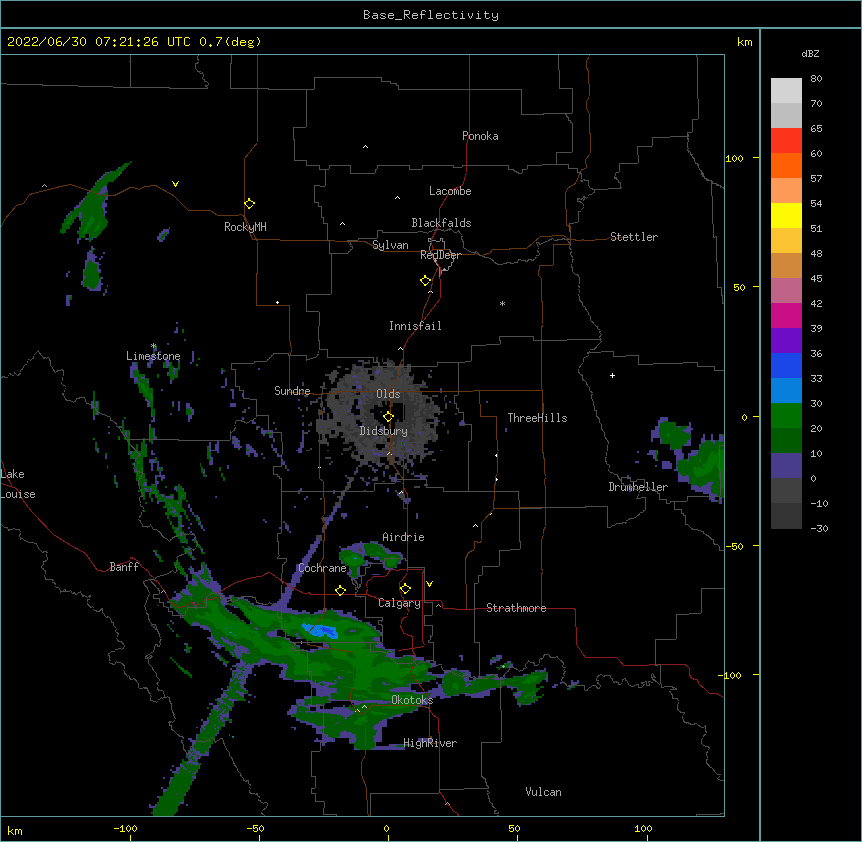This screenshot has width=862, height=842.
Task: Click the Ponoka city label
Action: (x=480, y=136)
